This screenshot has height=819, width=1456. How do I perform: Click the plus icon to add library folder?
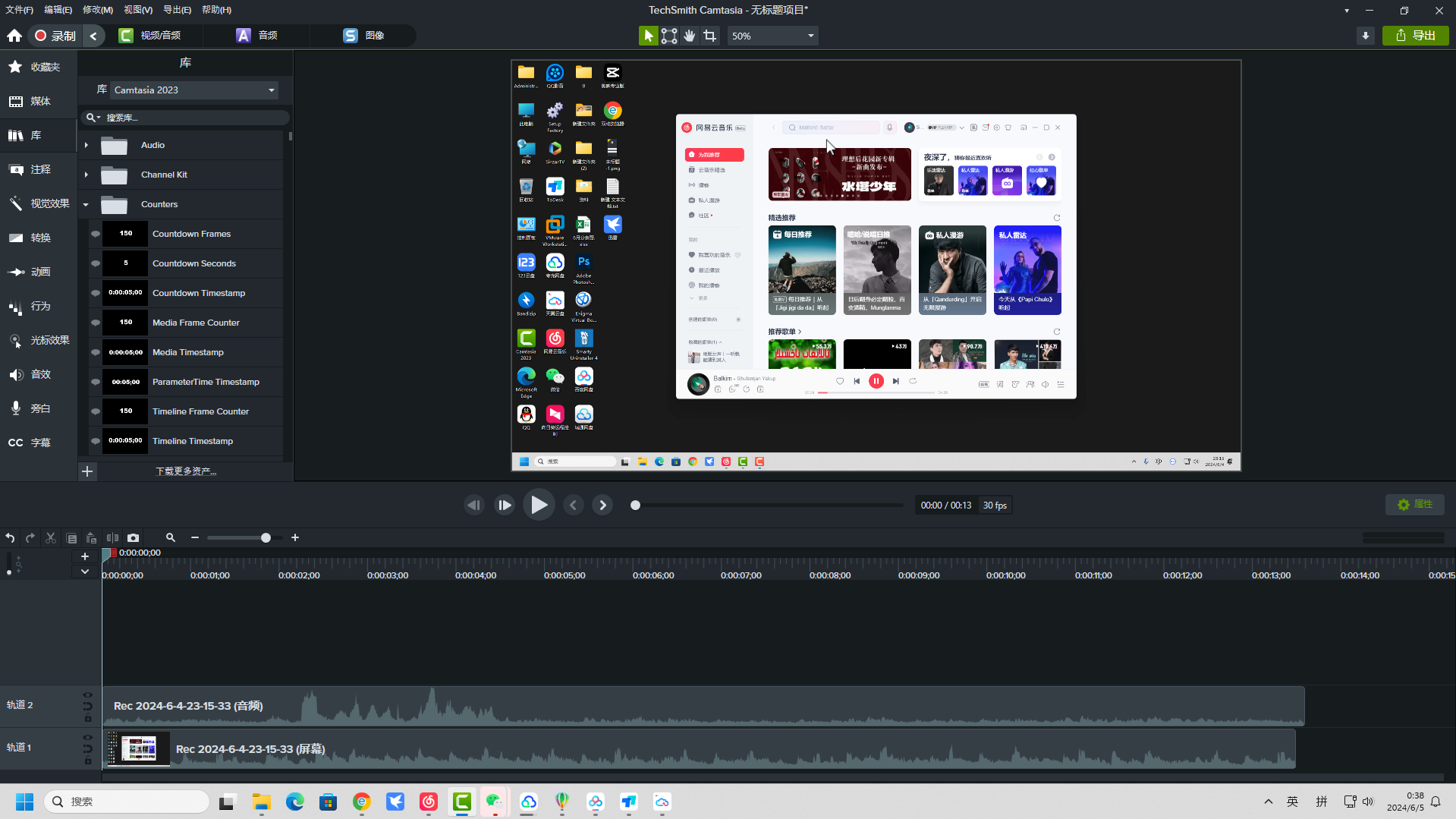click(87, 471)
